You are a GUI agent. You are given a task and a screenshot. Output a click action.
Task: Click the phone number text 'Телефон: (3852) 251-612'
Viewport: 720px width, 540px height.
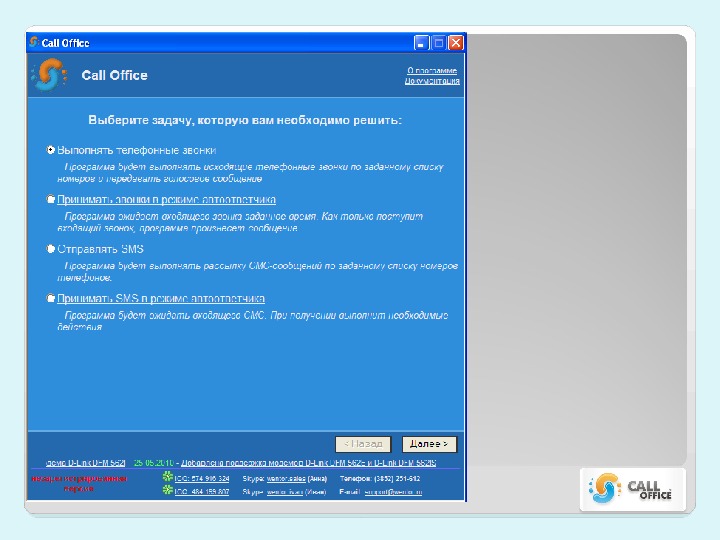click(380, 478)
